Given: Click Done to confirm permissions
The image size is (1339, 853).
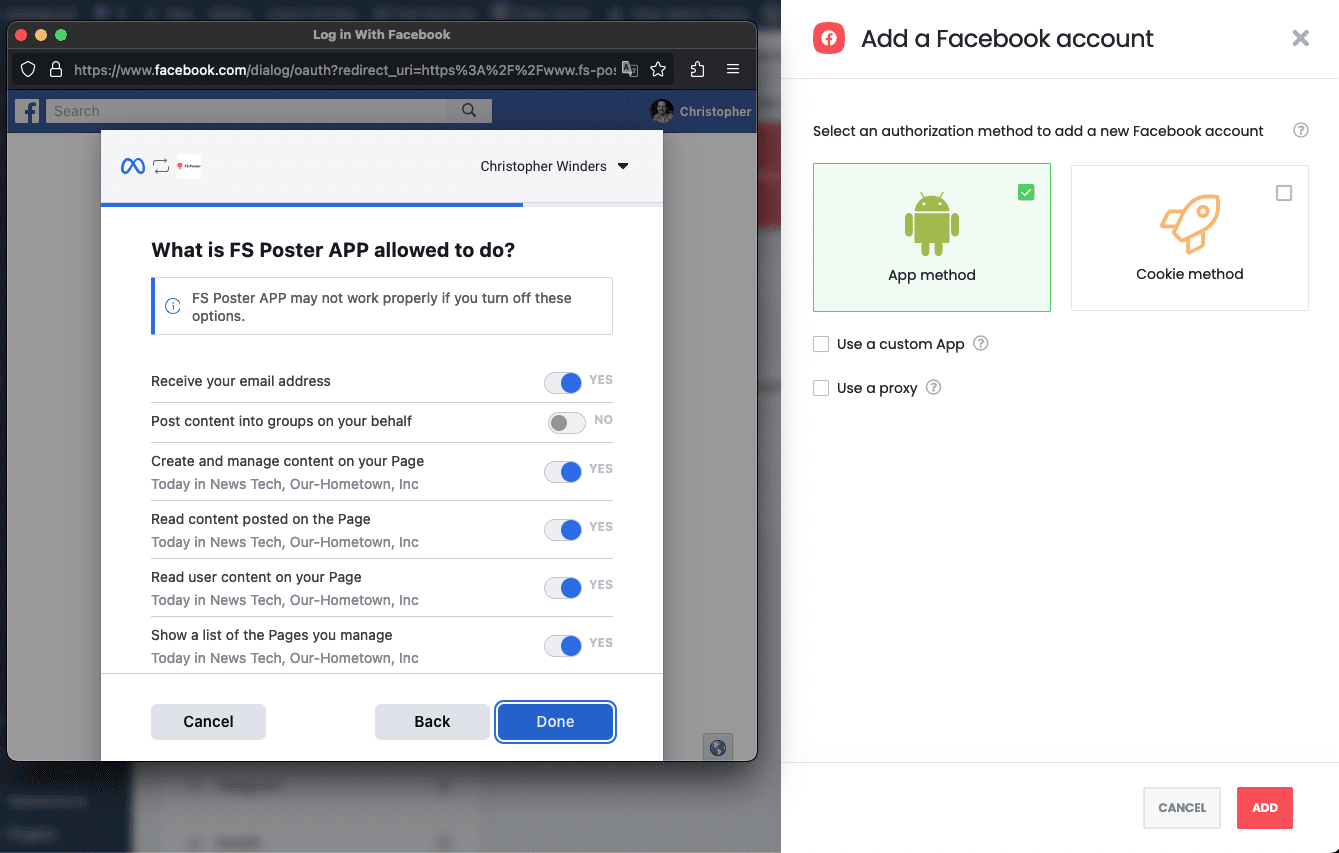Looking at the screenshot, I should (x=555, y=722).
